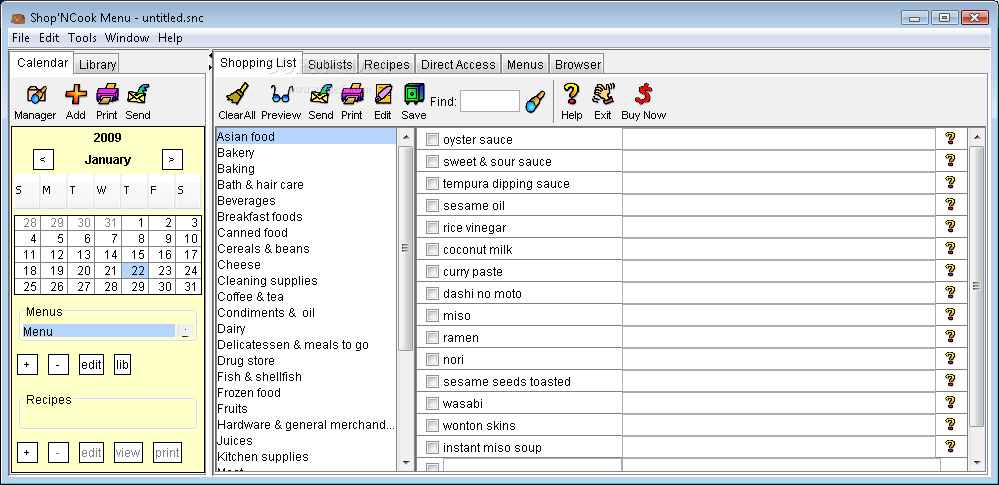
Task: Click the Exit waving hand icon
Action: [x=603, y=94]
